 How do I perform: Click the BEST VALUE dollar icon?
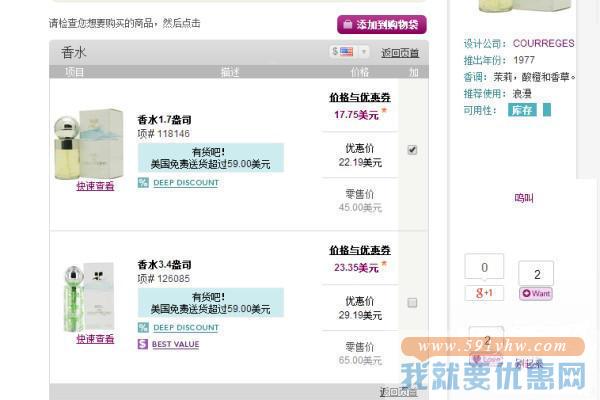tap(143, 344)
